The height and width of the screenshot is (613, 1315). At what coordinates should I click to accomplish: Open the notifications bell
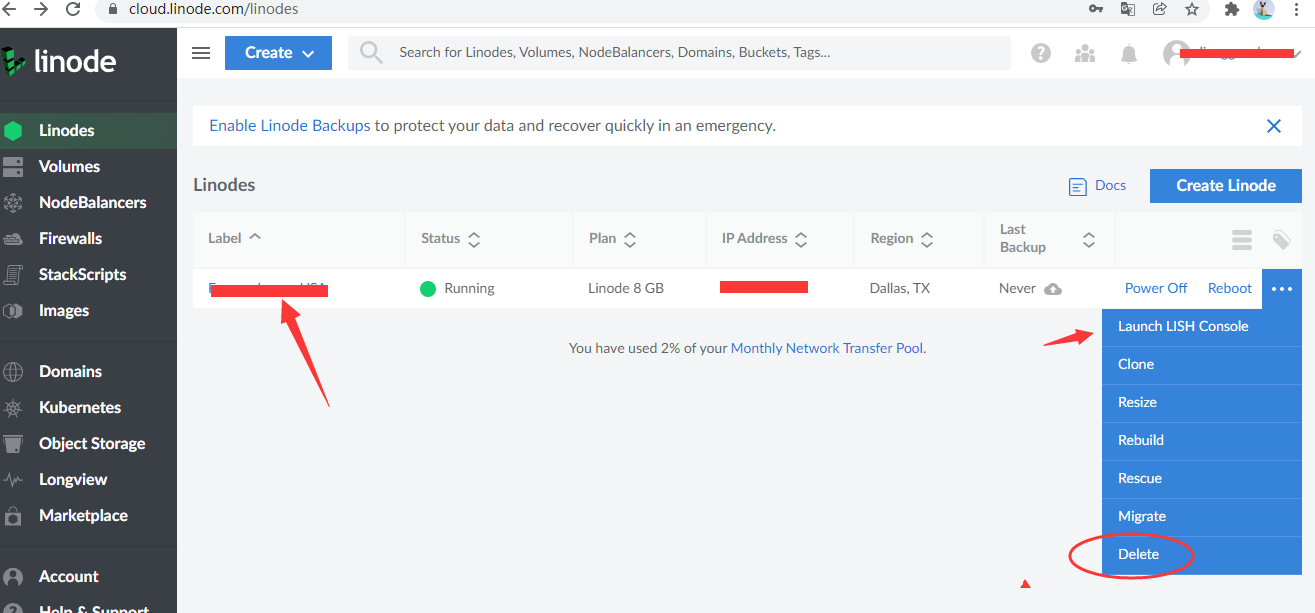(1129, 53)
